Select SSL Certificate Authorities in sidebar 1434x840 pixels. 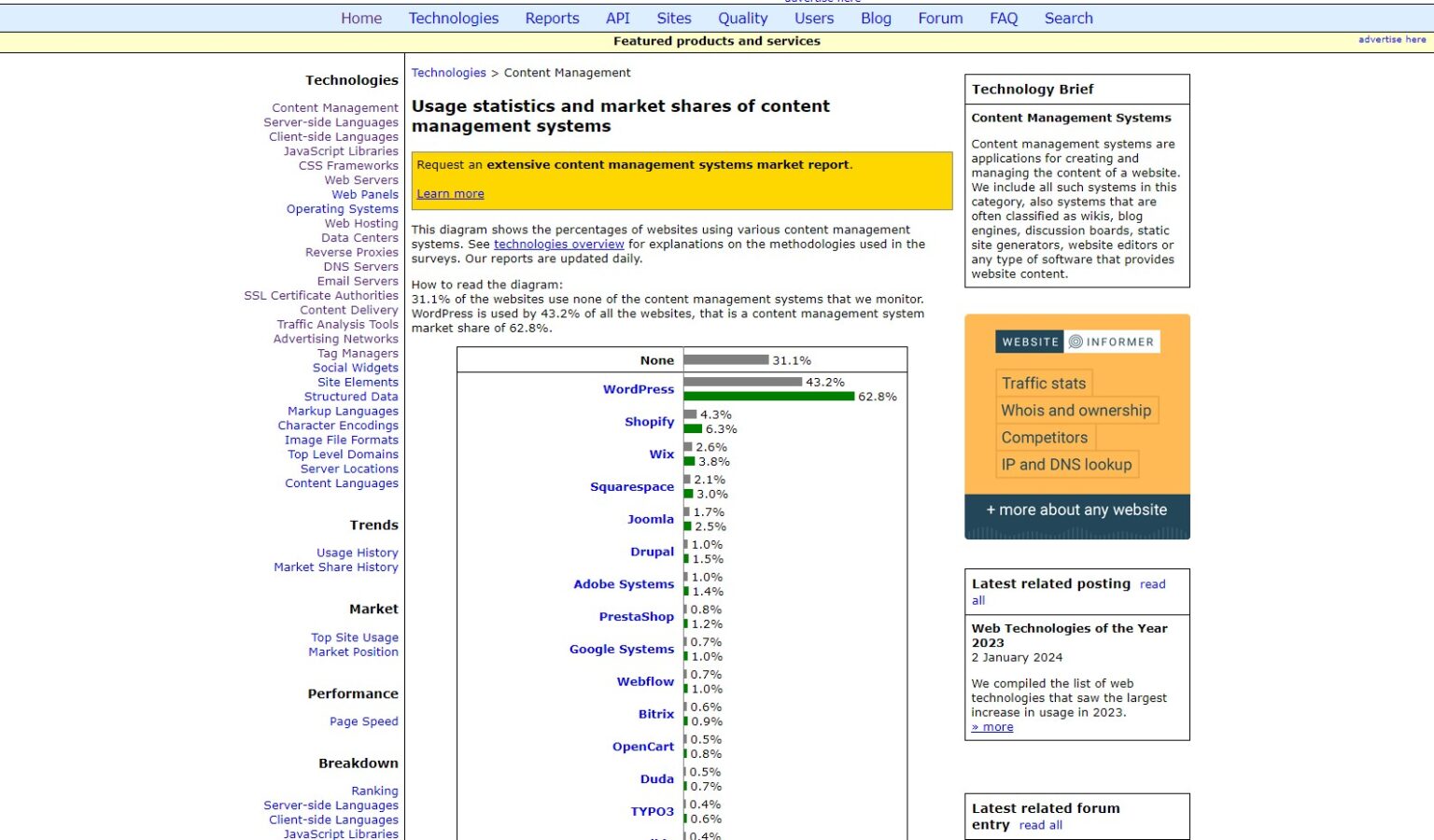click(321, 296)
